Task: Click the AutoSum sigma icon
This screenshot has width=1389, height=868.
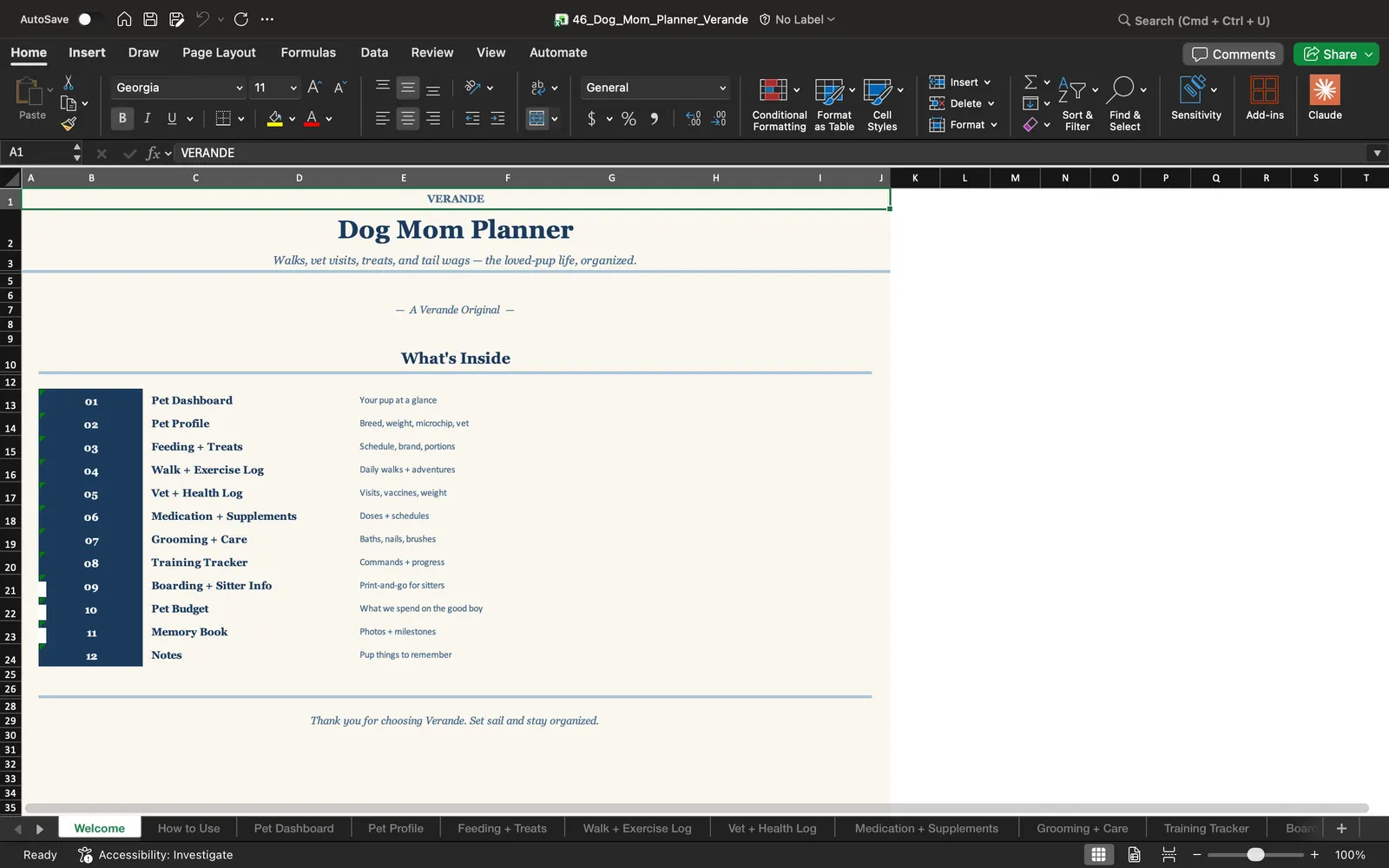Action: [x=1030, y=82]
